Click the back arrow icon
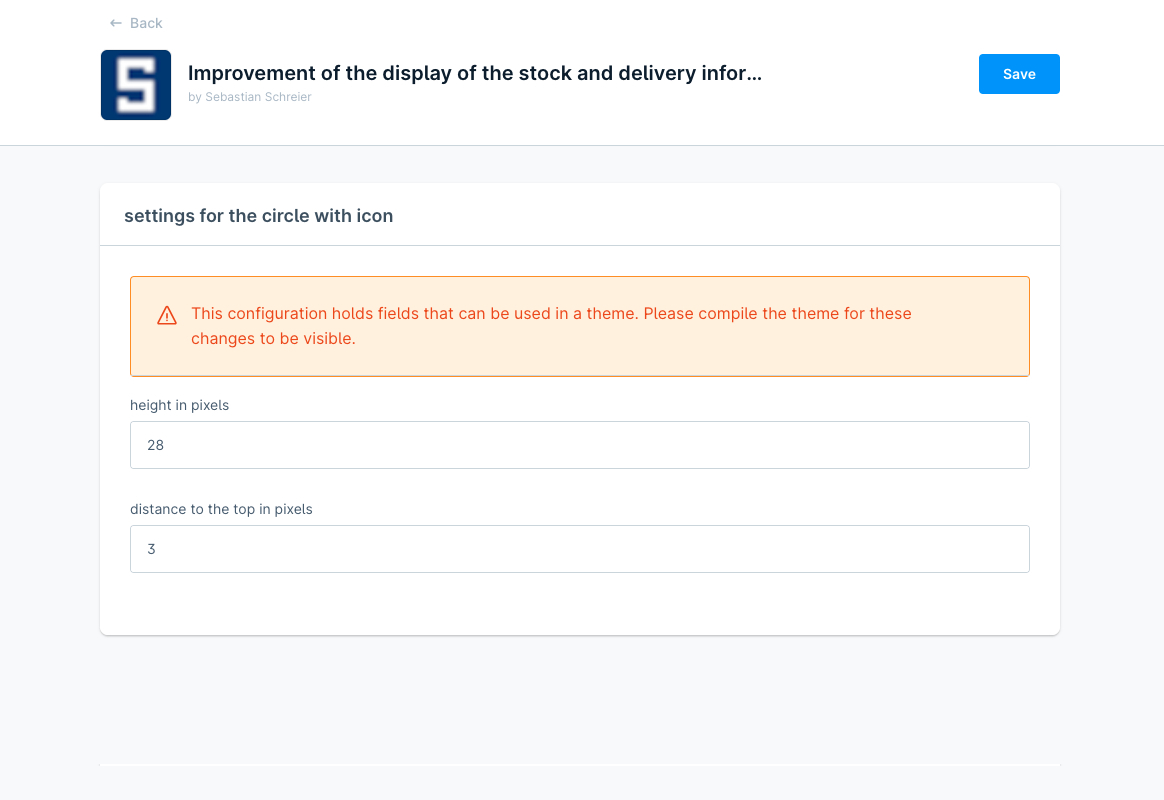Screen dimensions: 1164x800 pyautogui.click(x=116, y=23)
